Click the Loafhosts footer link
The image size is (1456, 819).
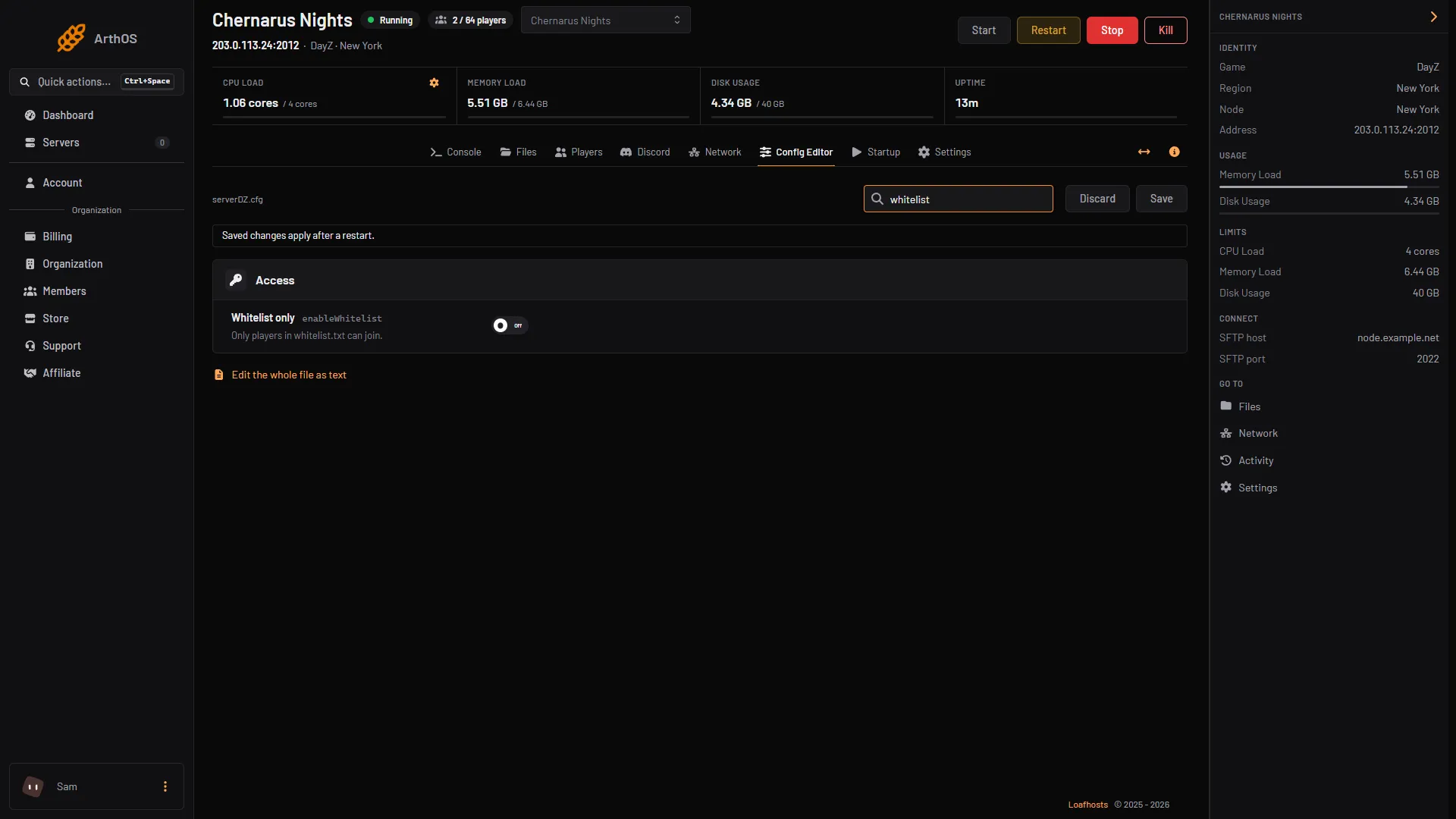tap(1087, 805)
